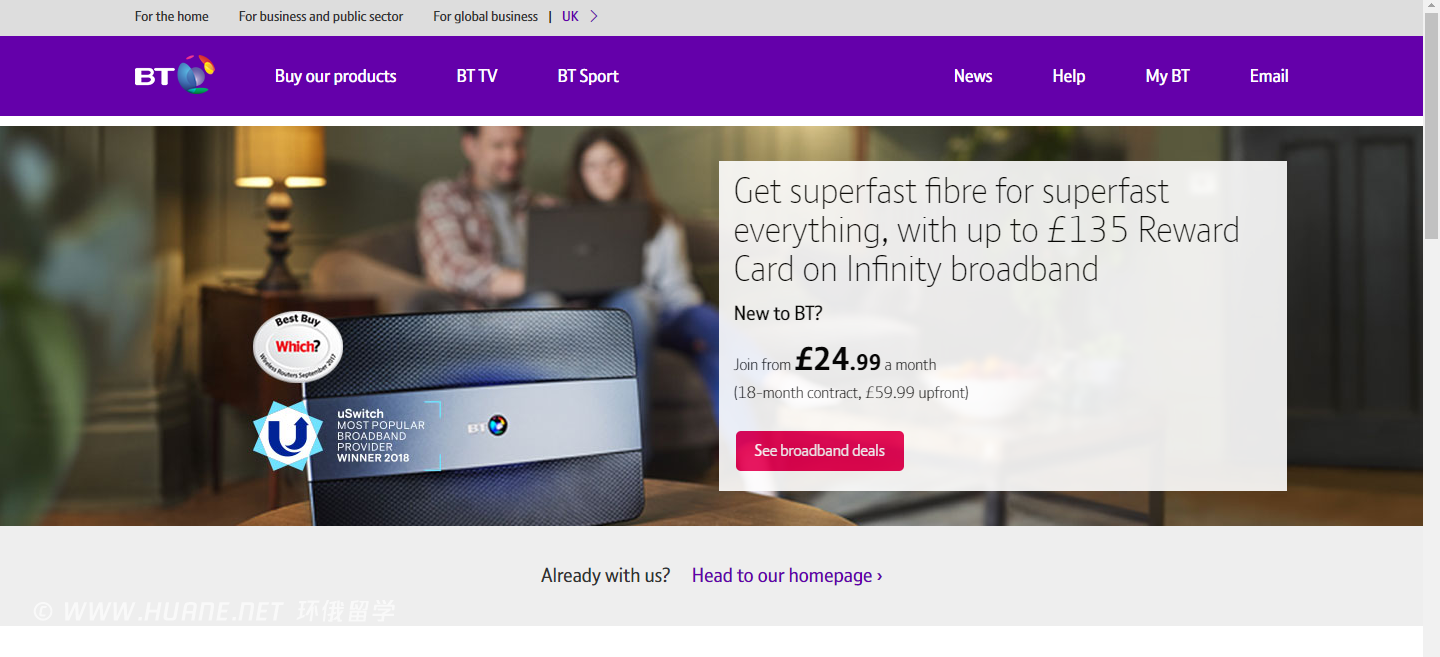Open the News page

[x=973, y=76]
